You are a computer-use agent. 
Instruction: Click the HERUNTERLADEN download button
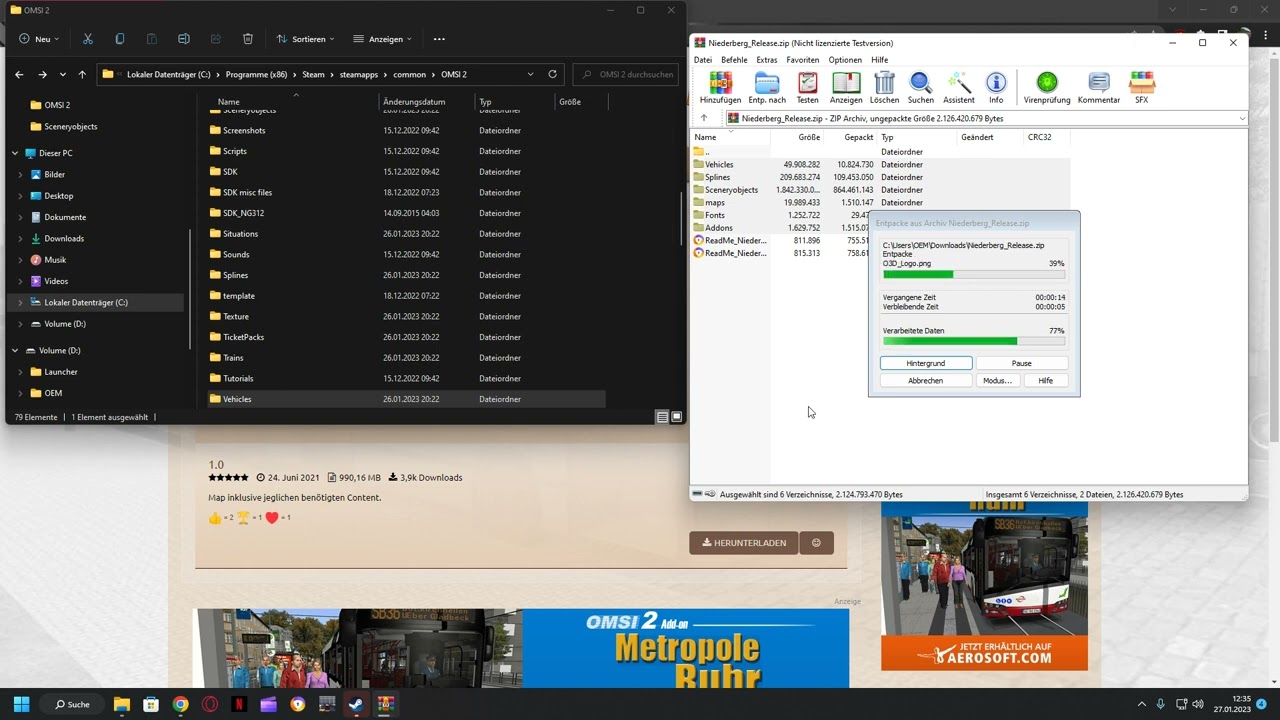point(743,543)
